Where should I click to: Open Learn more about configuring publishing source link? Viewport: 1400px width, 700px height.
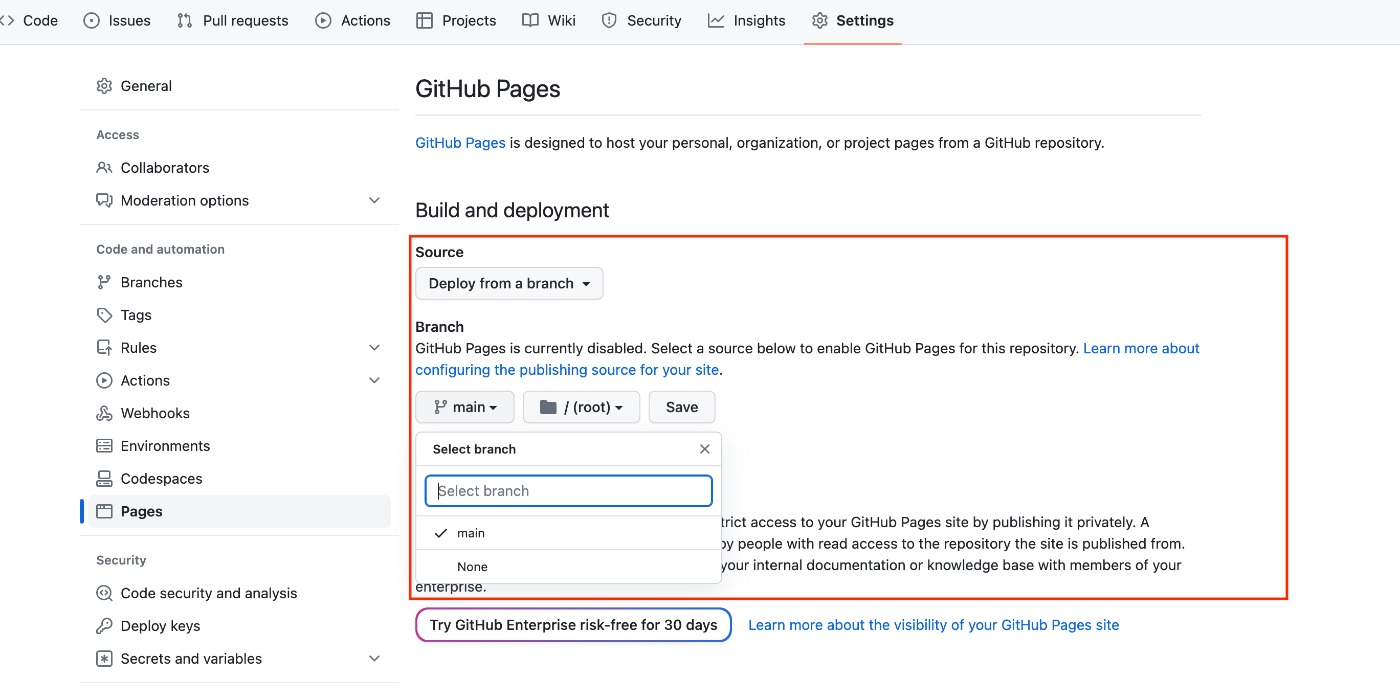pos(808,359)
